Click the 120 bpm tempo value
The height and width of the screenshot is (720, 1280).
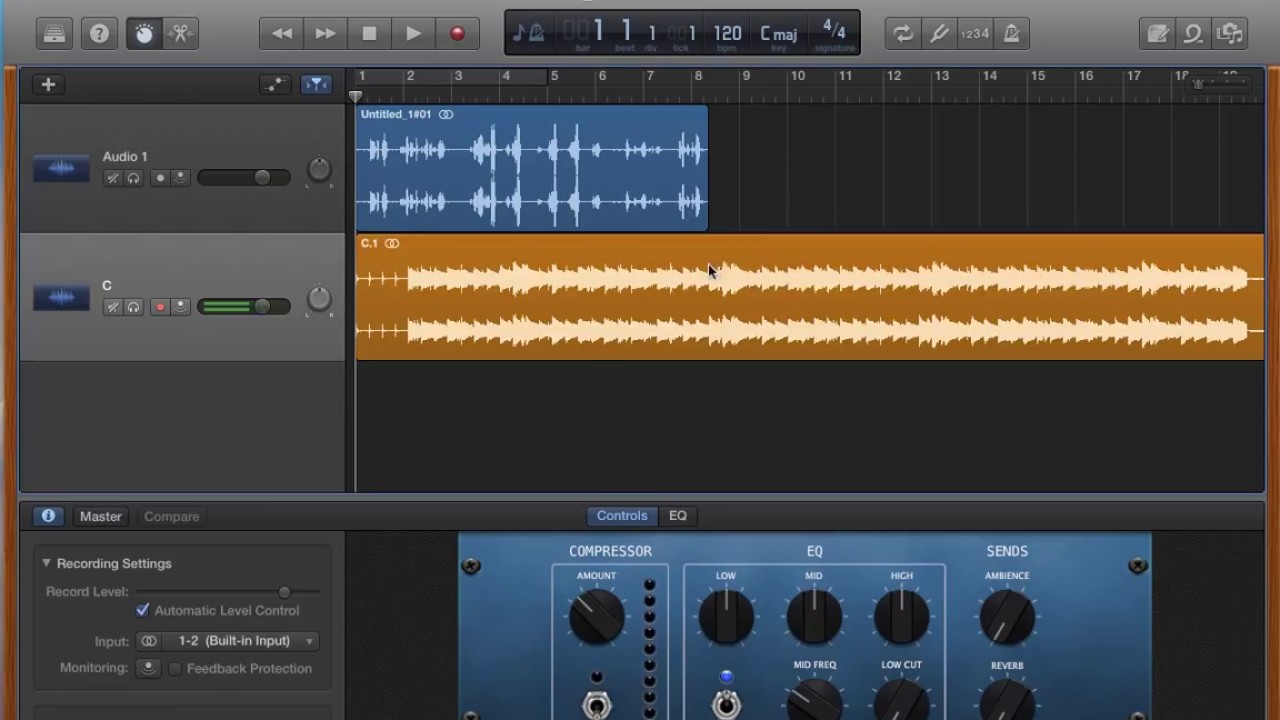[x=727, y=34]
